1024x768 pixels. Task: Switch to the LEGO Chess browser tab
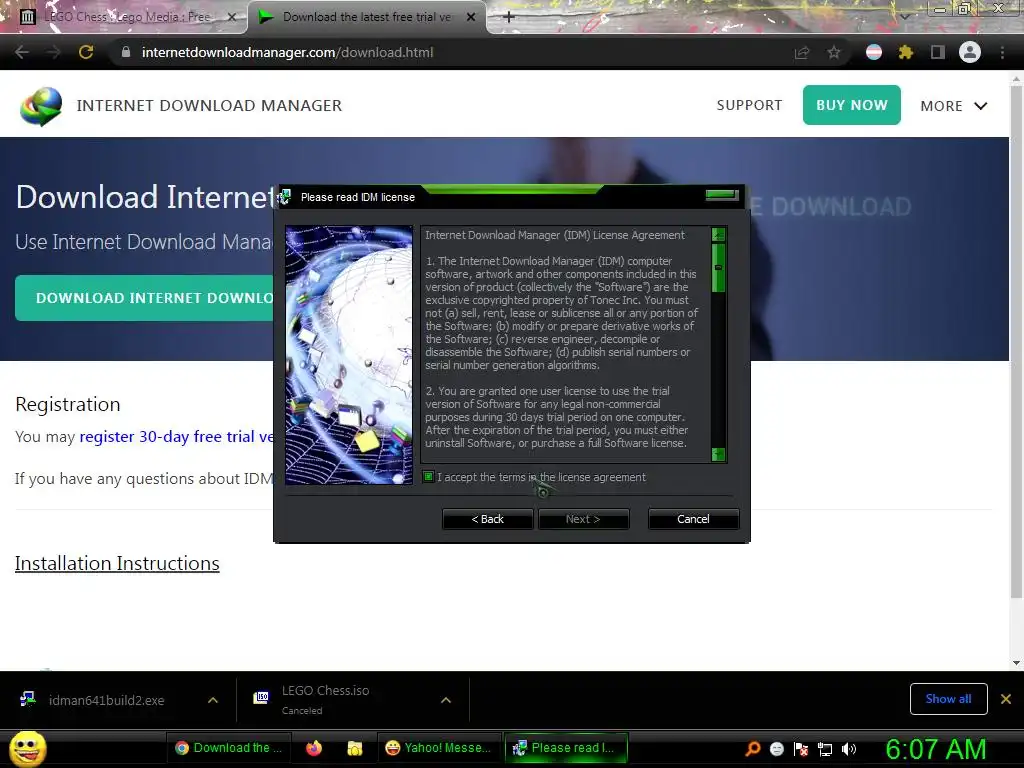(x=127, y=17)
